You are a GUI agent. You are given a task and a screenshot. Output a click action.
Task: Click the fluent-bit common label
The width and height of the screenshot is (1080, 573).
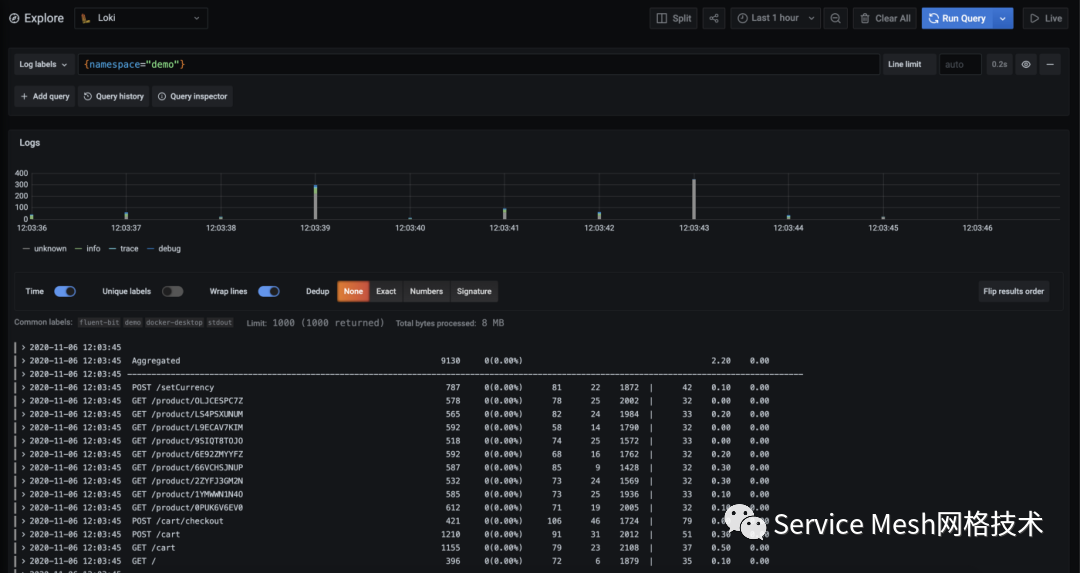click(x=99, y=322)
